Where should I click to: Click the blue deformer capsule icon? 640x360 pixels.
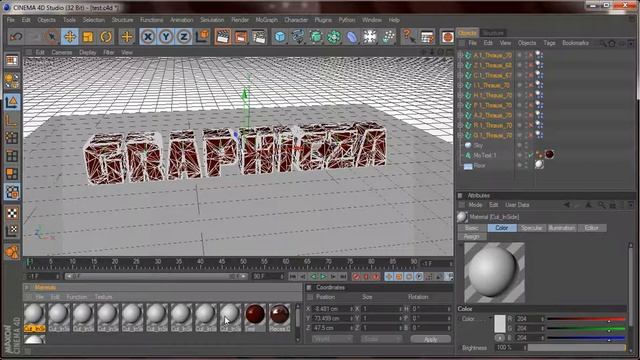pos(352,37)
